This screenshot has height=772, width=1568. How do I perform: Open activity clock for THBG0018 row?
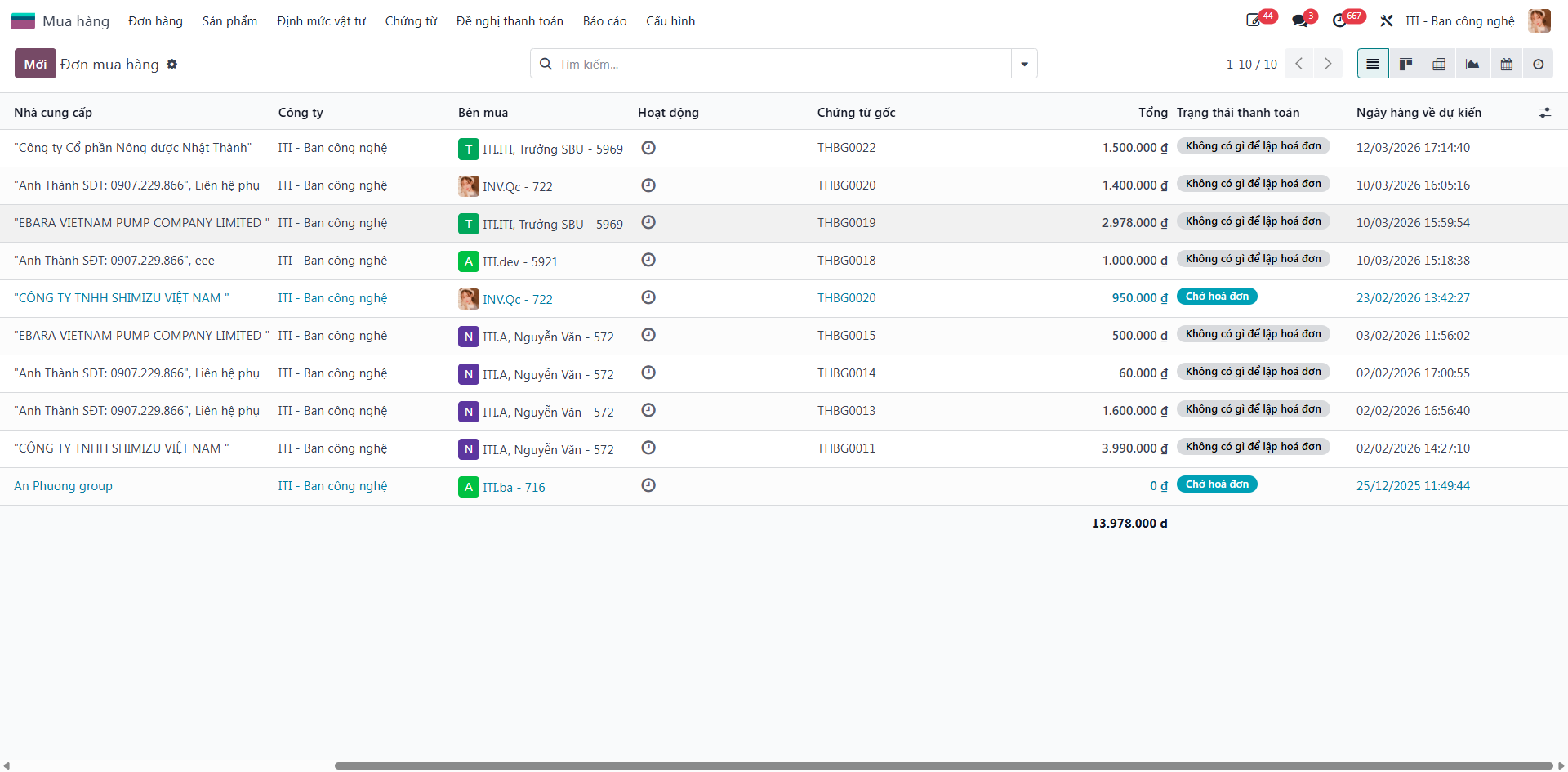coord(648,260)
